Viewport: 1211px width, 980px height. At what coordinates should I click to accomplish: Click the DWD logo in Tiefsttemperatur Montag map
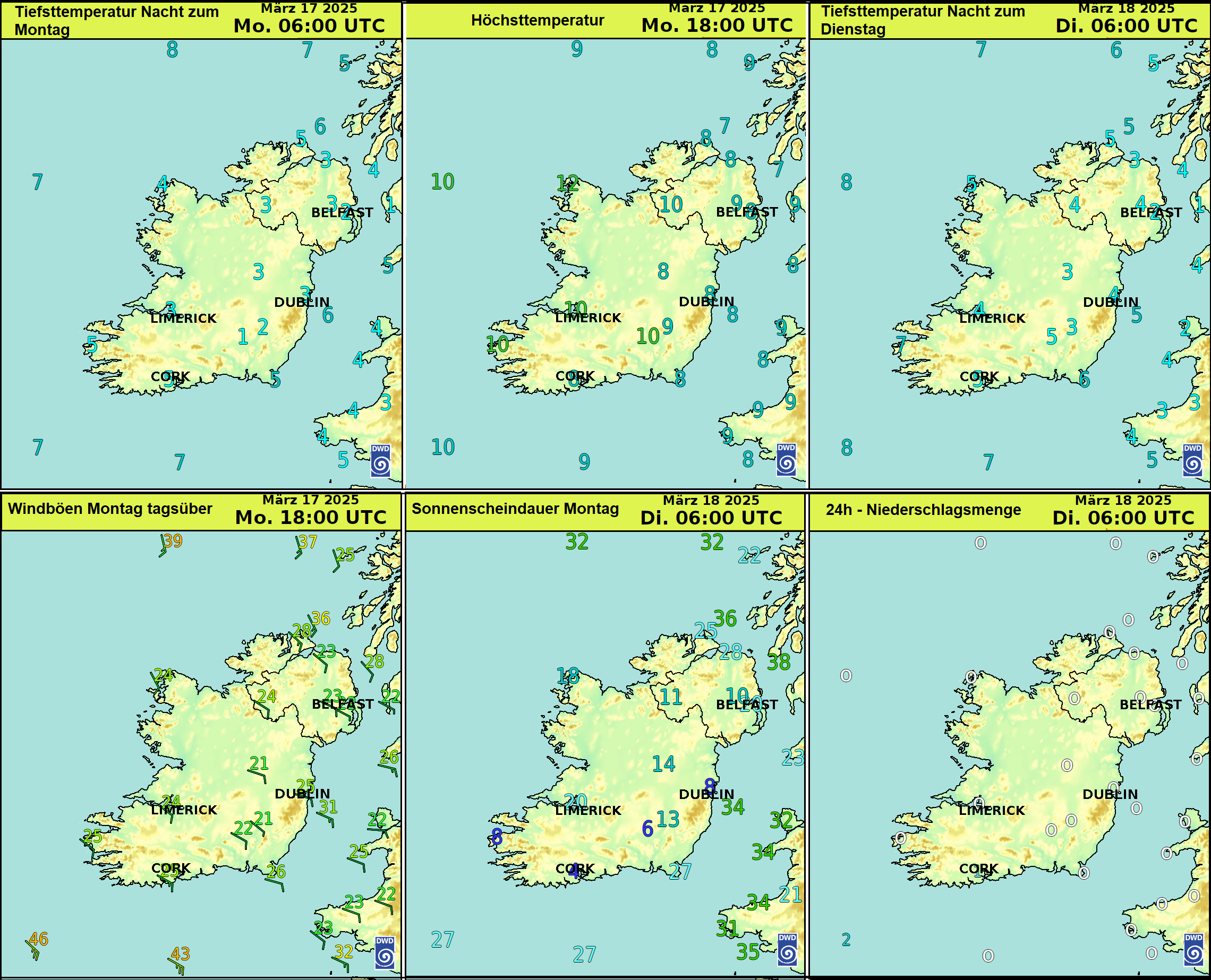tap(381, 461)
